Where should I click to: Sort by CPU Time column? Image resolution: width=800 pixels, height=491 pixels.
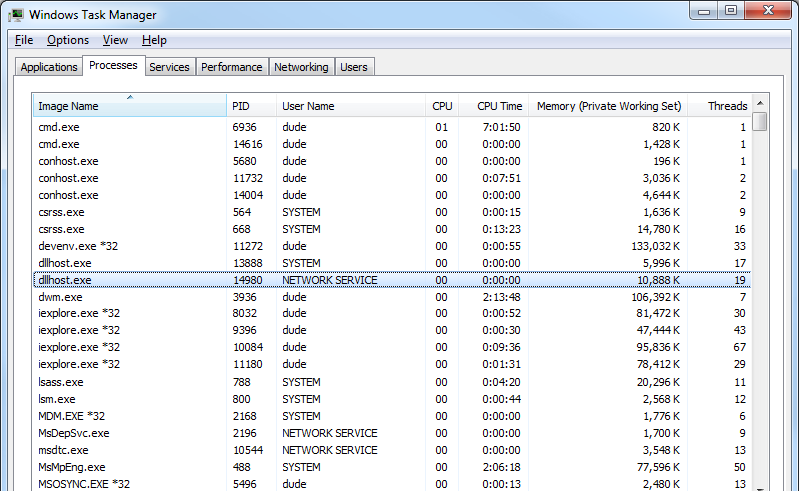point(494,106)
